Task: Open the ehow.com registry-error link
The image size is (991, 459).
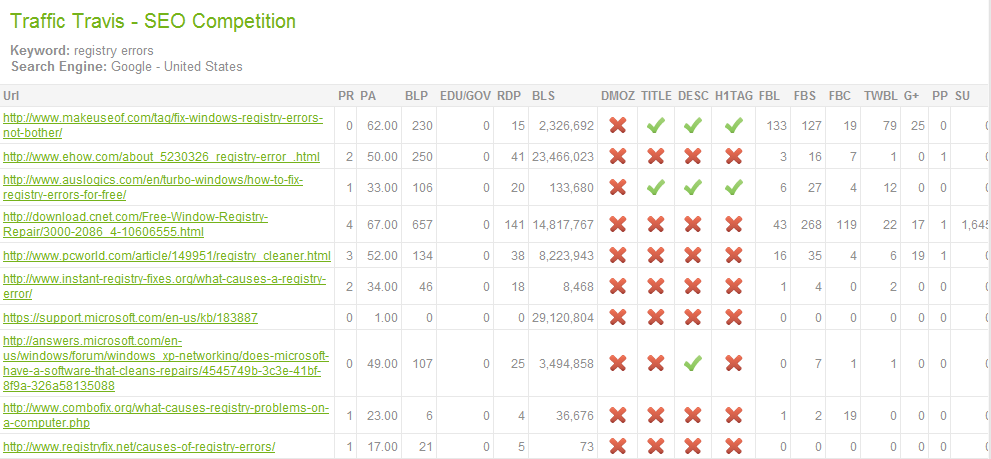Action: [x=161, y=156]
